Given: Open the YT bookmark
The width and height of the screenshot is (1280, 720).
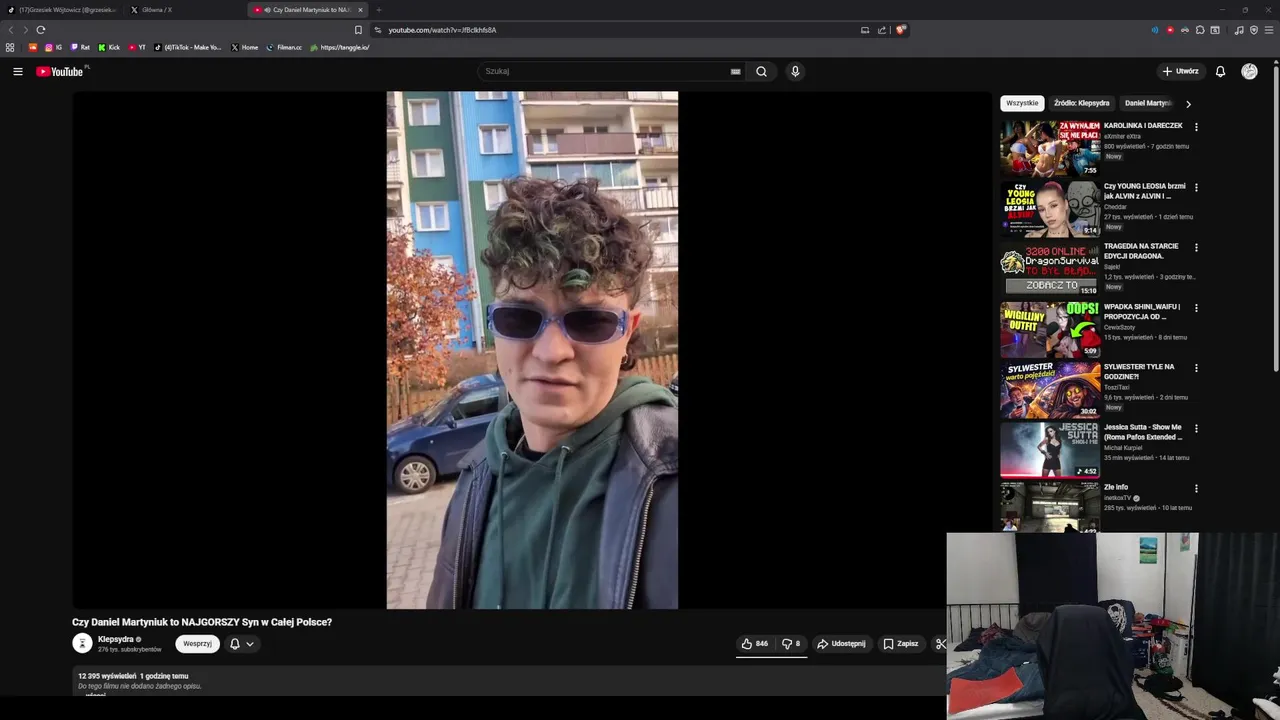Looking at the screenshot, I should click(137, 47).
